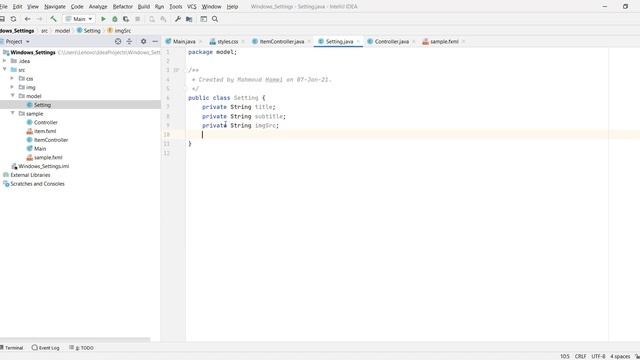The width and height of the screenshot is (640, 360).
Task: Close the Setting.java tab
Action: (x=358, y=42)
